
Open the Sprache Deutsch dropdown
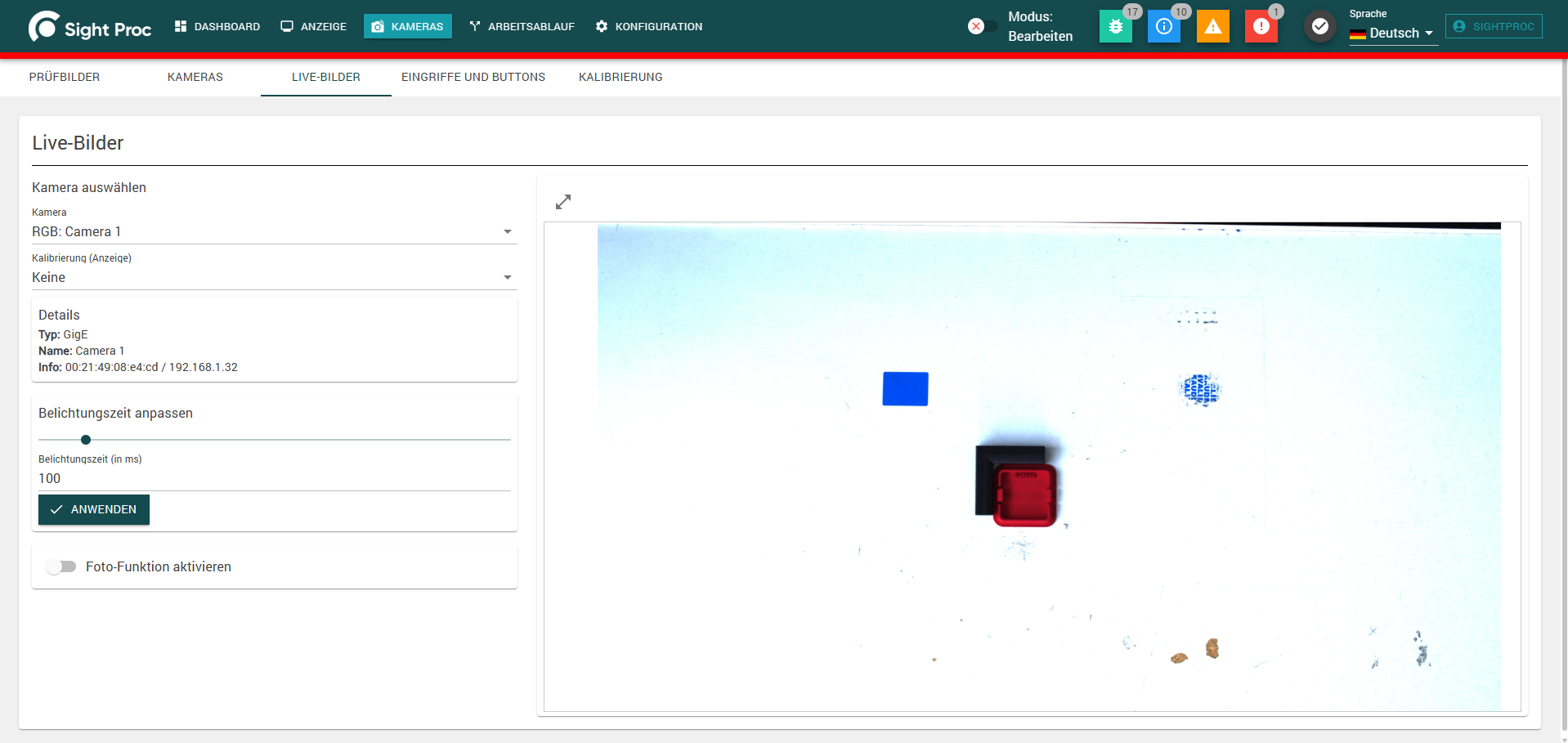click(1393, 33)
